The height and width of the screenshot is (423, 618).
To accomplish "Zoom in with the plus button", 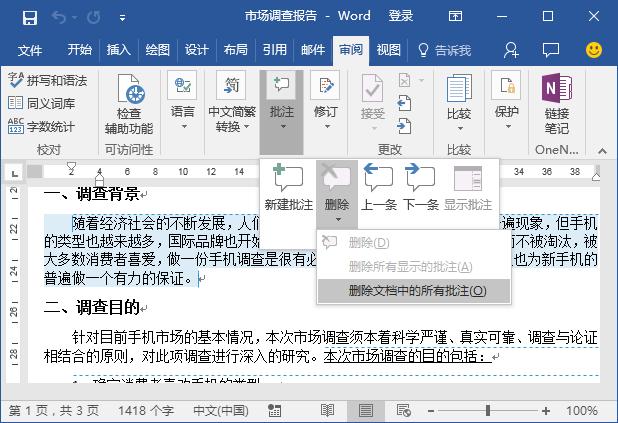I will pyautogui.click(x=546, y=411).
